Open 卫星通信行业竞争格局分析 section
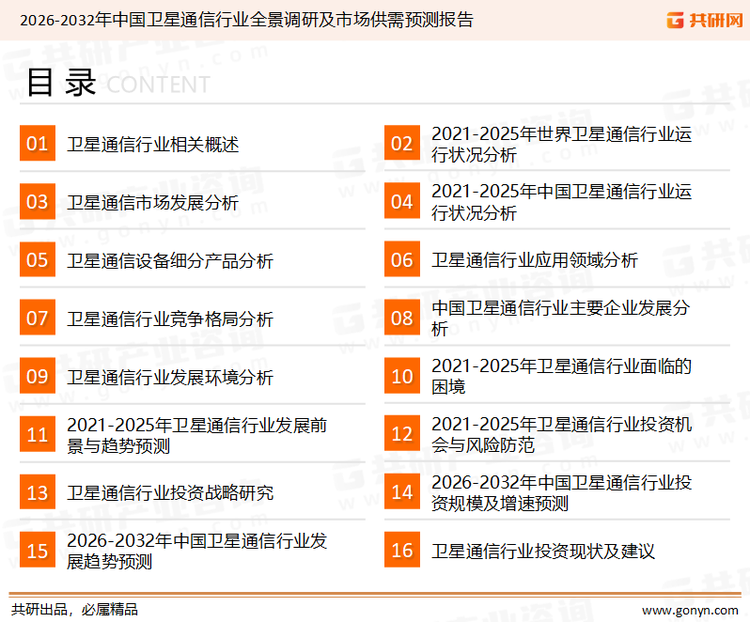Screen dimensions: 750x622 tap(170, 319)
